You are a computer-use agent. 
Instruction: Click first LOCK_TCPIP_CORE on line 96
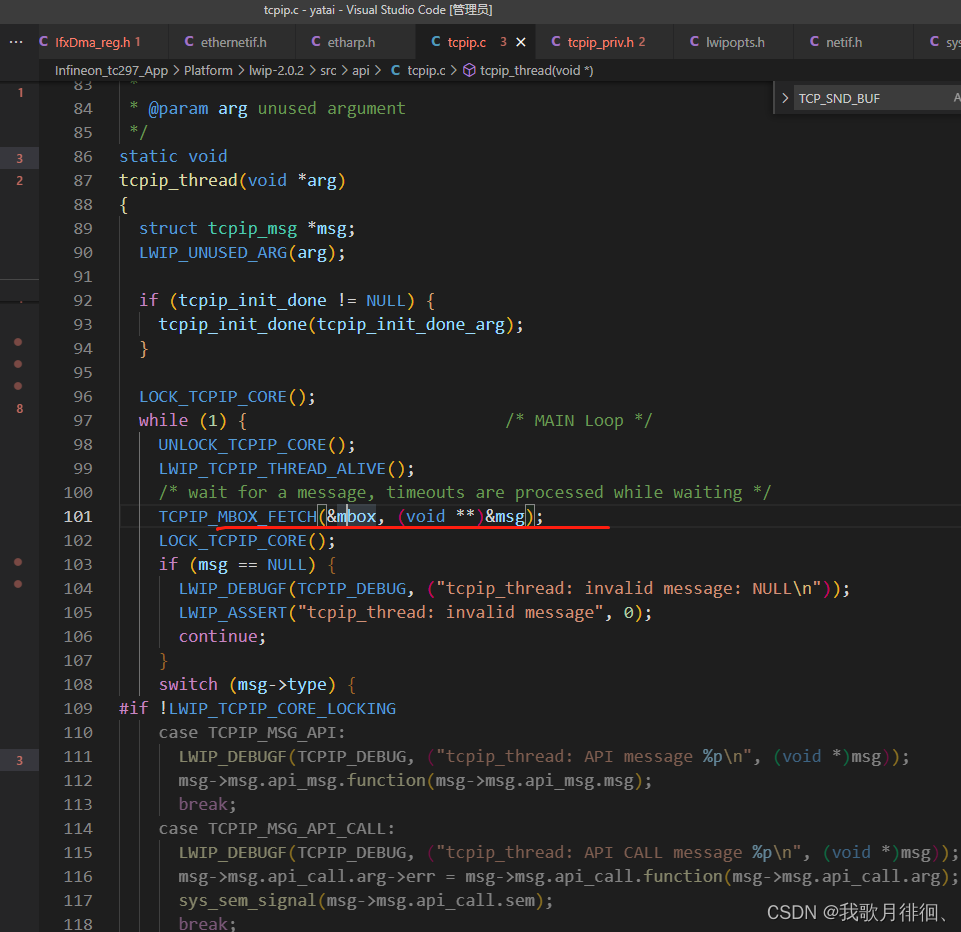pos(213,397)
